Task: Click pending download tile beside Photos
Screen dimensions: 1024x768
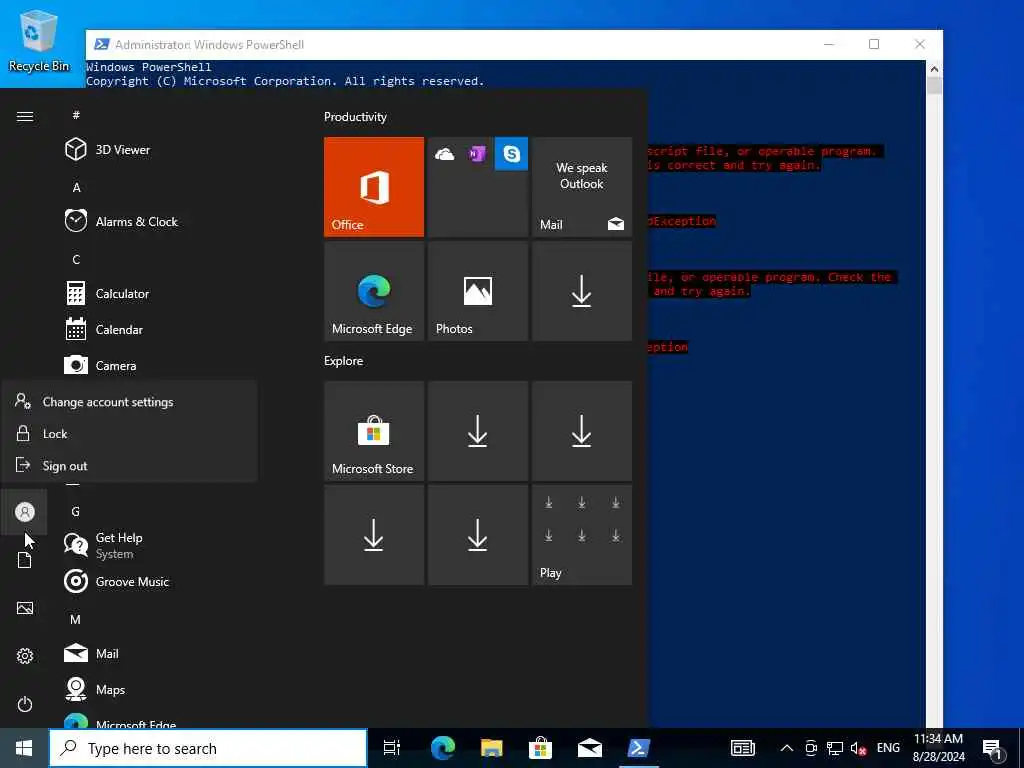Action: tap(582, 291)
